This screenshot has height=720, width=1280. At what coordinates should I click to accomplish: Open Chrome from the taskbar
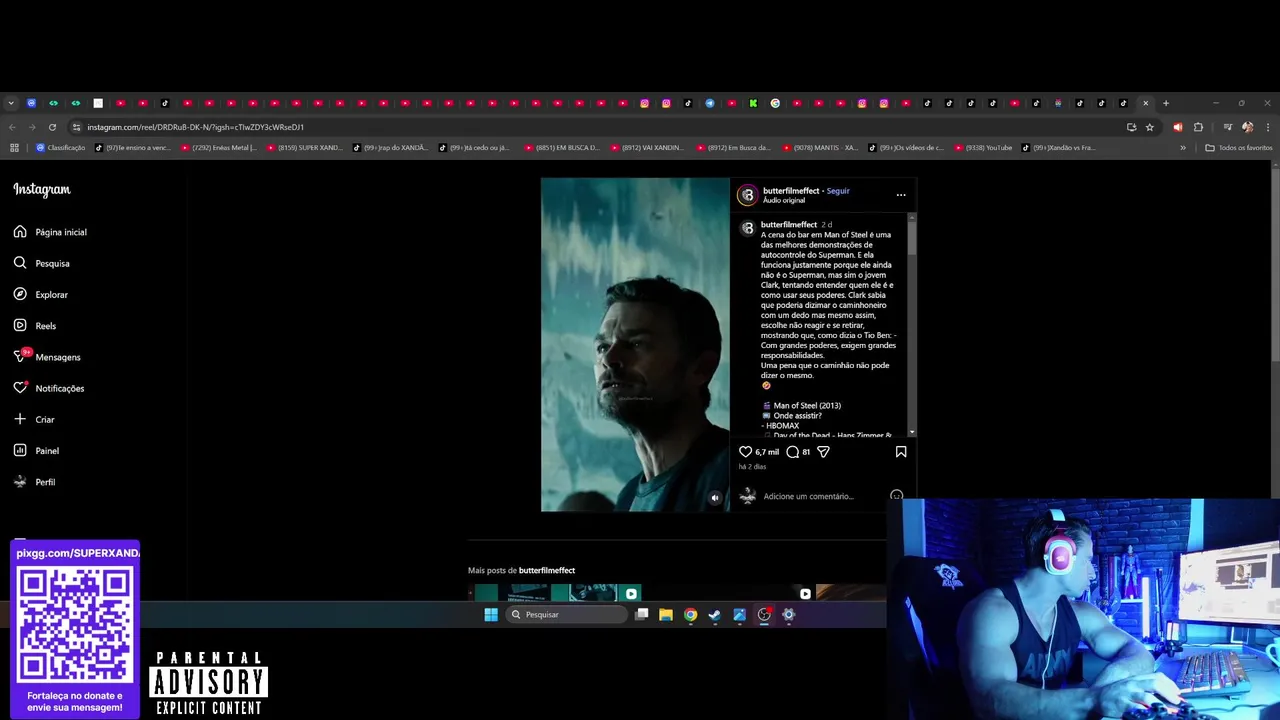pos(690,615)
